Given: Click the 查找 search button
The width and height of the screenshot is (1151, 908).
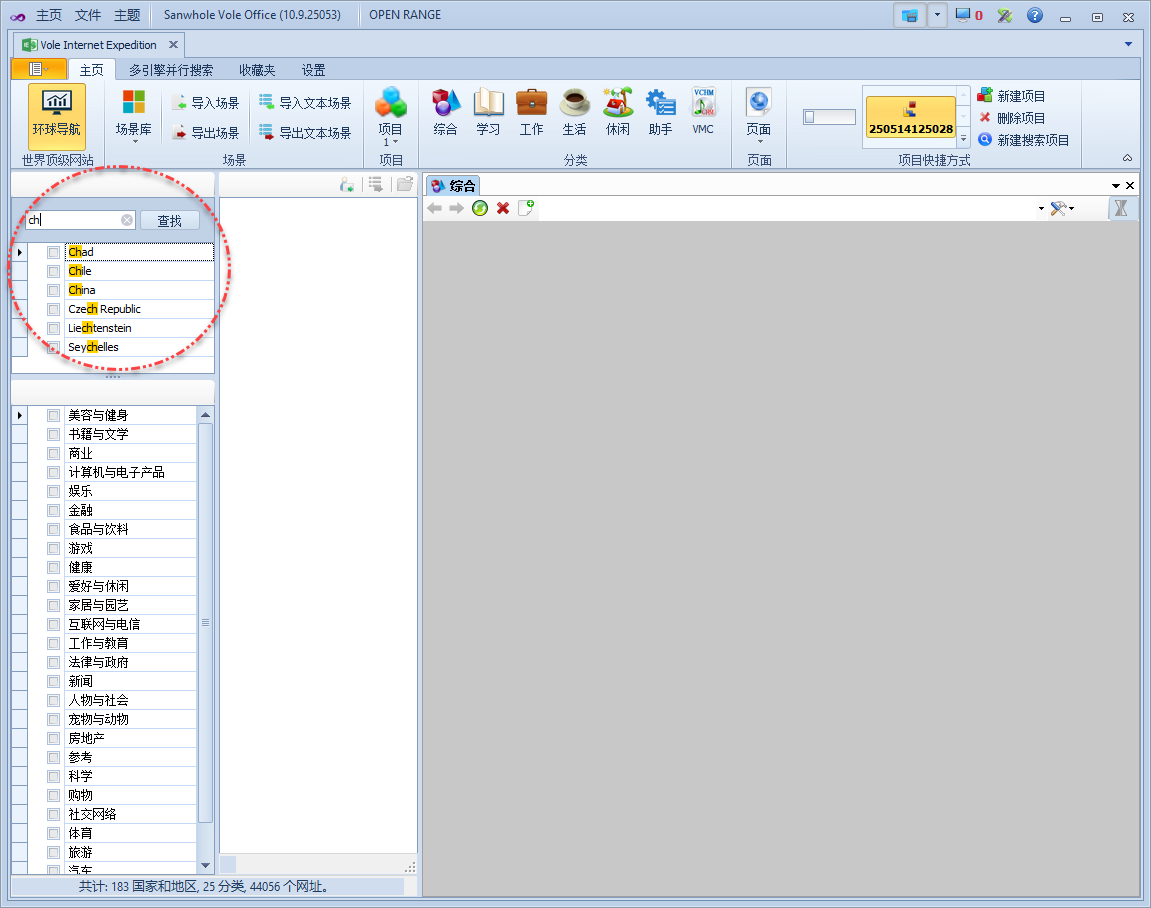Looking at the screenshot, I should (170, 220).
